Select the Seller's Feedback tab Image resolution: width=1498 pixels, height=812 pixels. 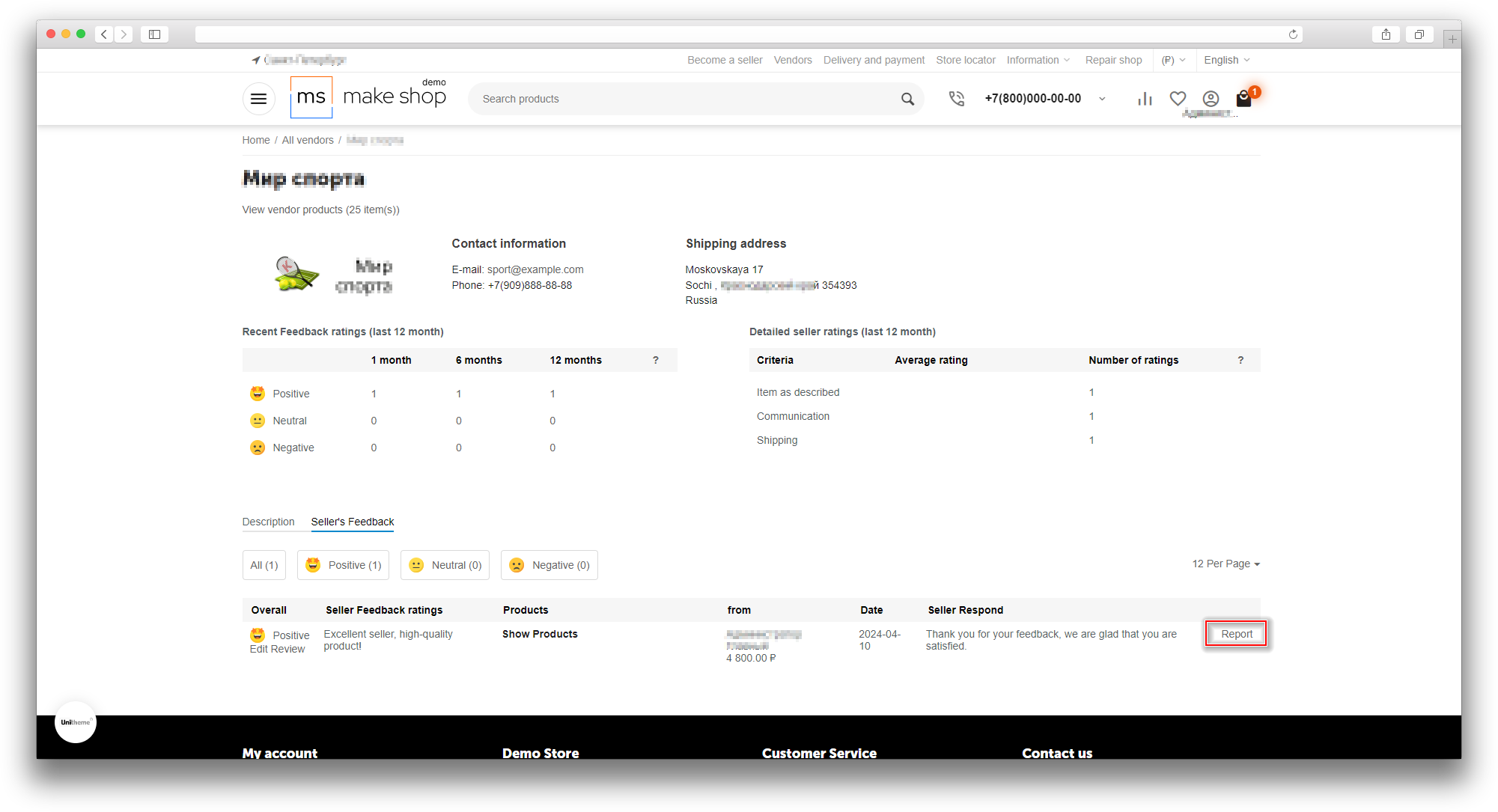coord(352,522)
